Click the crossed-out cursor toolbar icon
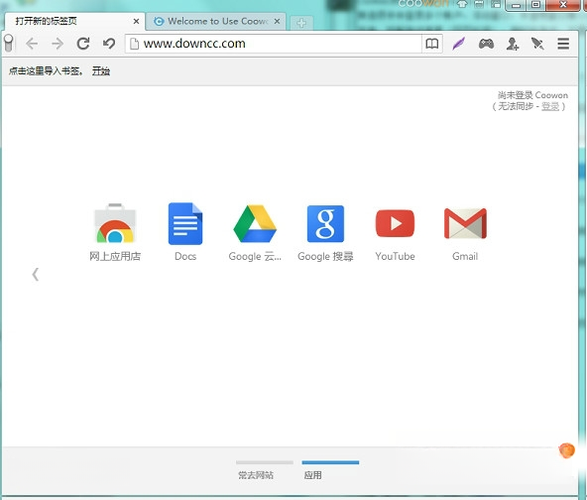 click(x=538, y=44)
